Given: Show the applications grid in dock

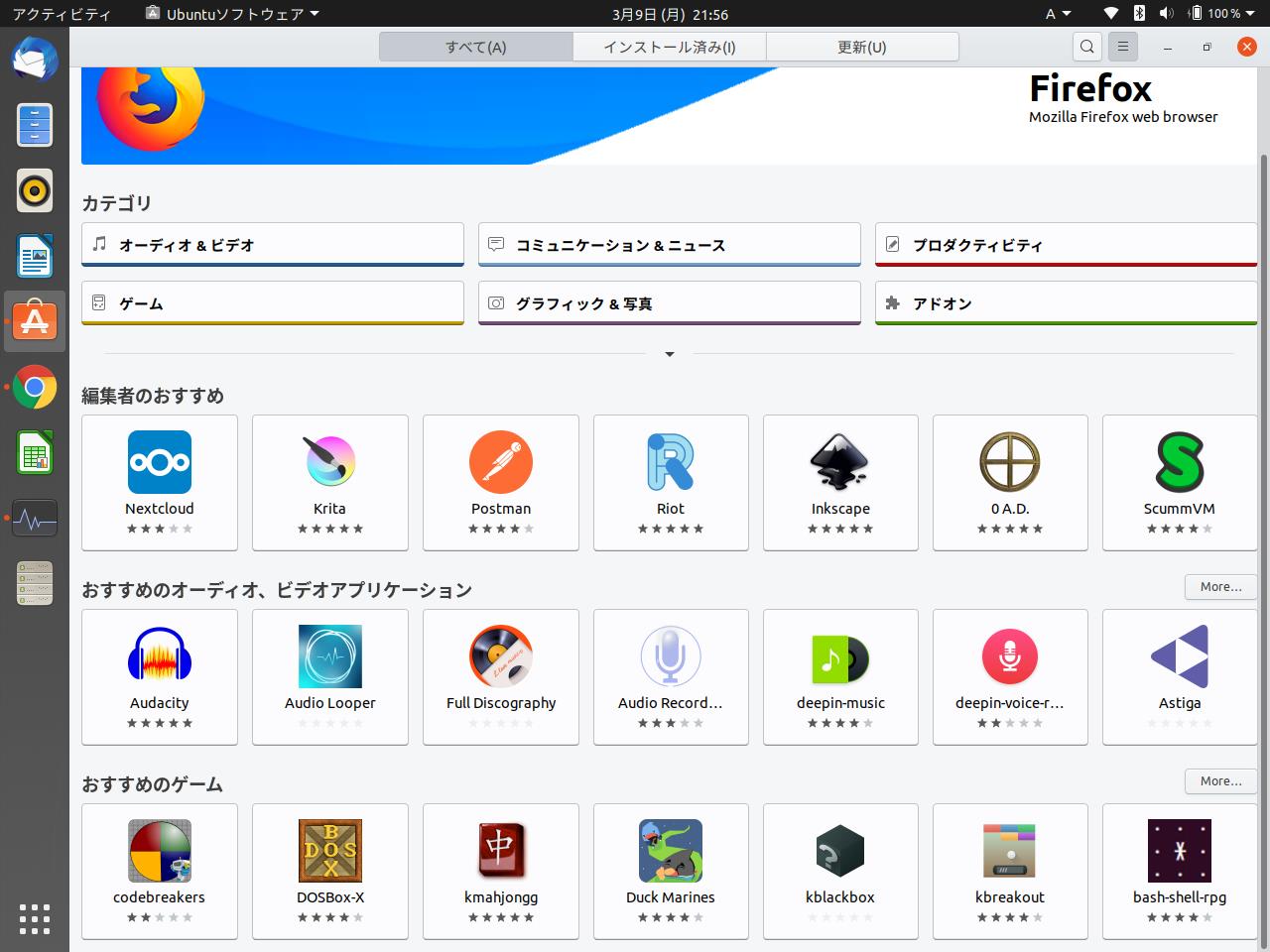Looking at the screenshot, I should point(35,918).
